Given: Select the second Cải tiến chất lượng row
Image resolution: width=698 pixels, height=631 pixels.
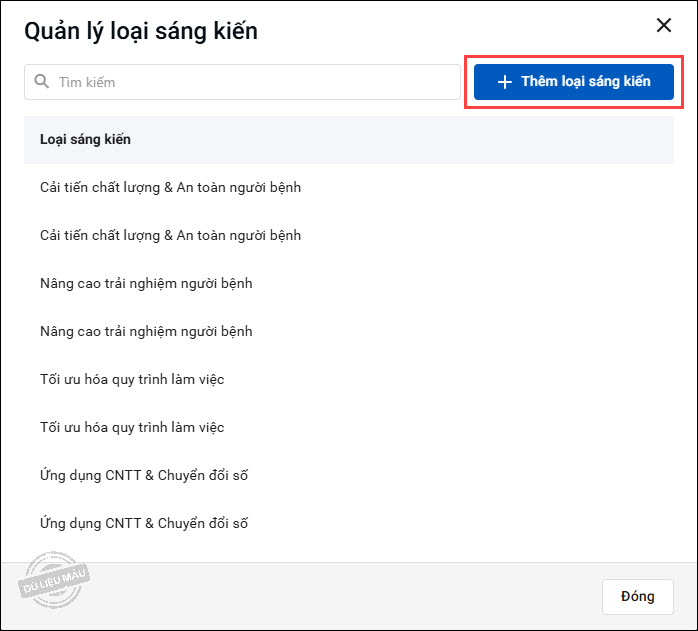Looking at the screenshot, I should pos(170,235).
